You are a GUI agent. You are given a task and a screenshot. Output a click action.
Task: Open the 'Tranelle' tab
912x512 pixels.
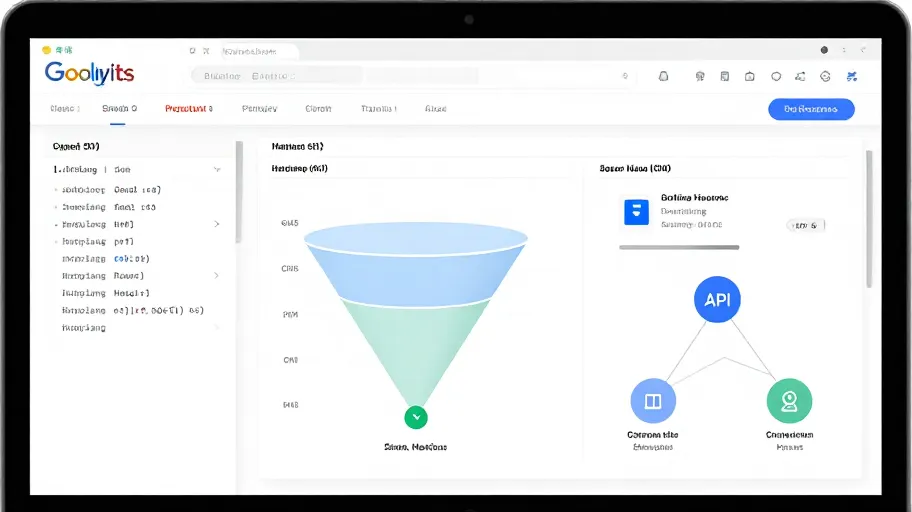click(379, 109)
